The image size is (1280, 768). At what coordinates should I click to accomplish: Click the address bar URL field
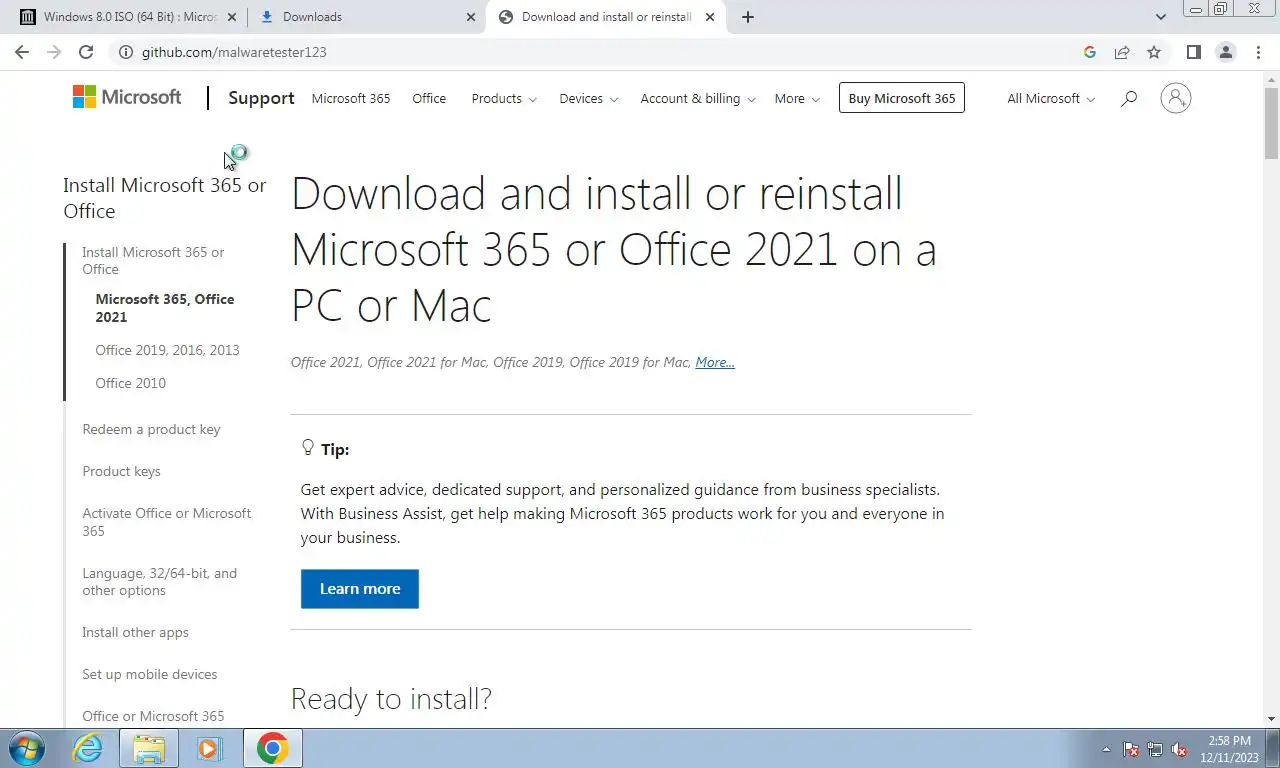pos(600,52)
